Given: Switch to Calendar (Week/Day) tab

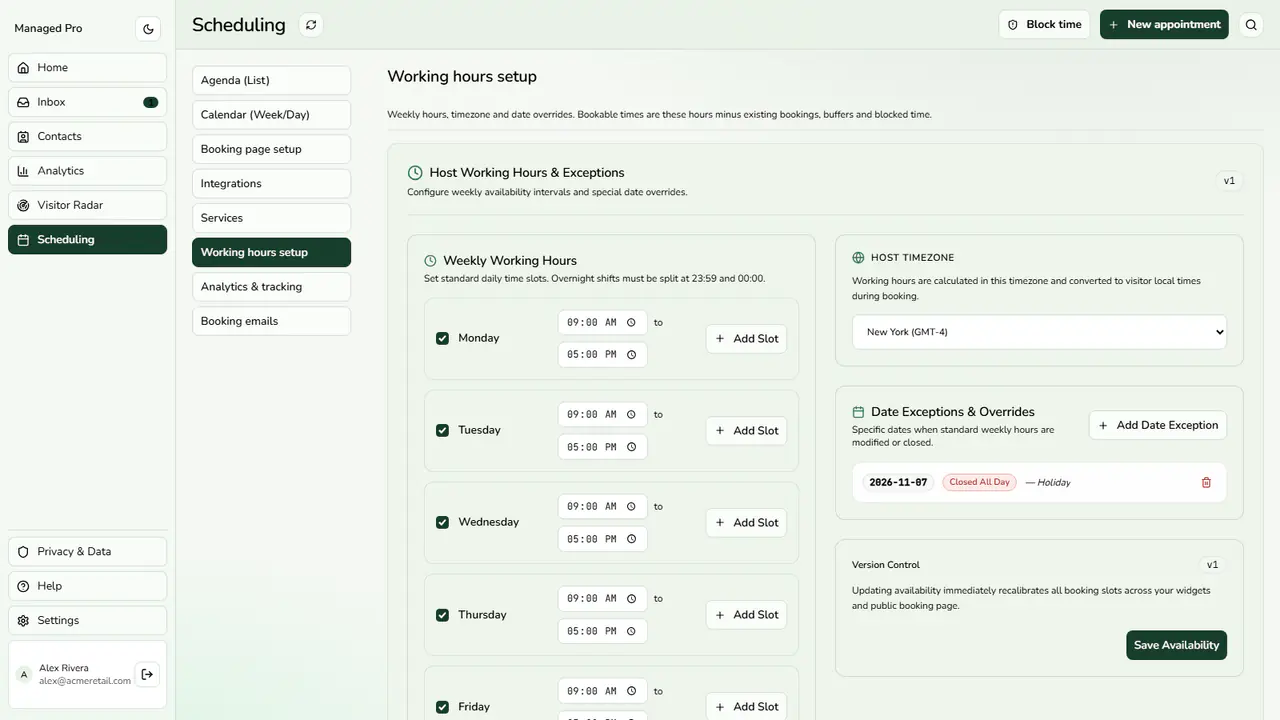Looking at the screenshot, I should coord(271,115).
